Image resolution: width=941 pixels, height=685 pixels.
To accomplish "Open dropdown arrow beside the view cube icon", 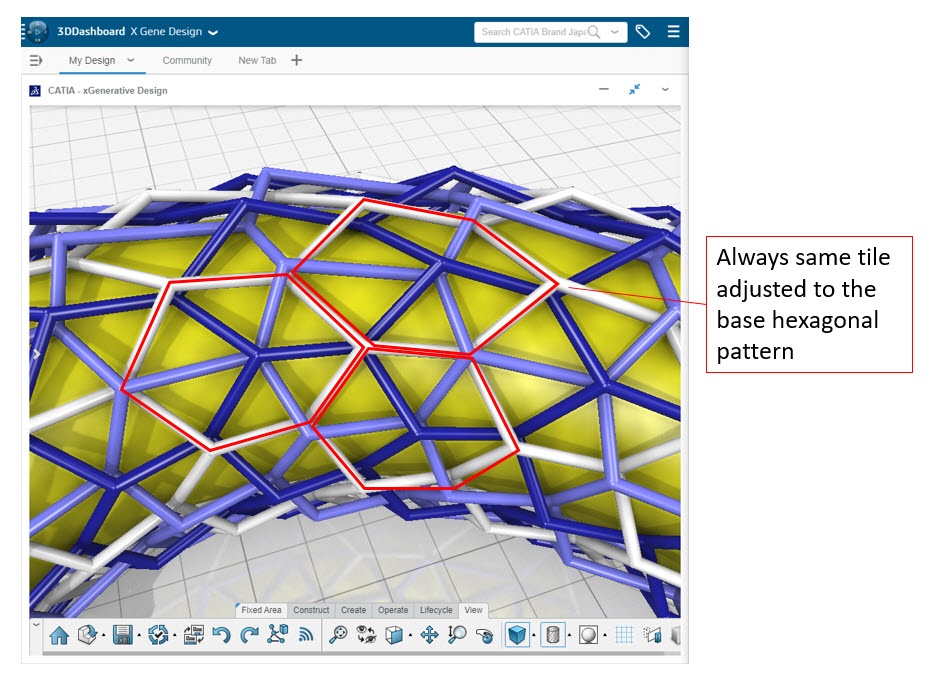I will coord(410,635).
